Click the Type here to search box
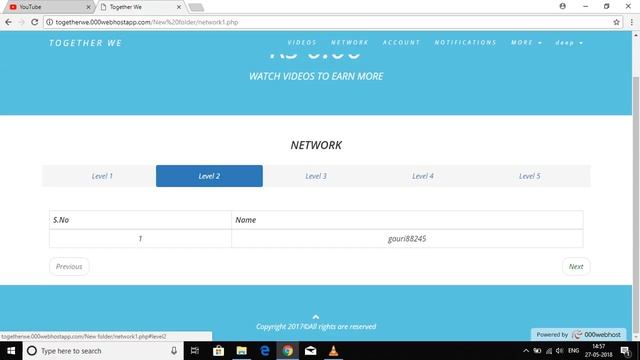This screenshot has width=640, height=360. (x=102, y=351)
